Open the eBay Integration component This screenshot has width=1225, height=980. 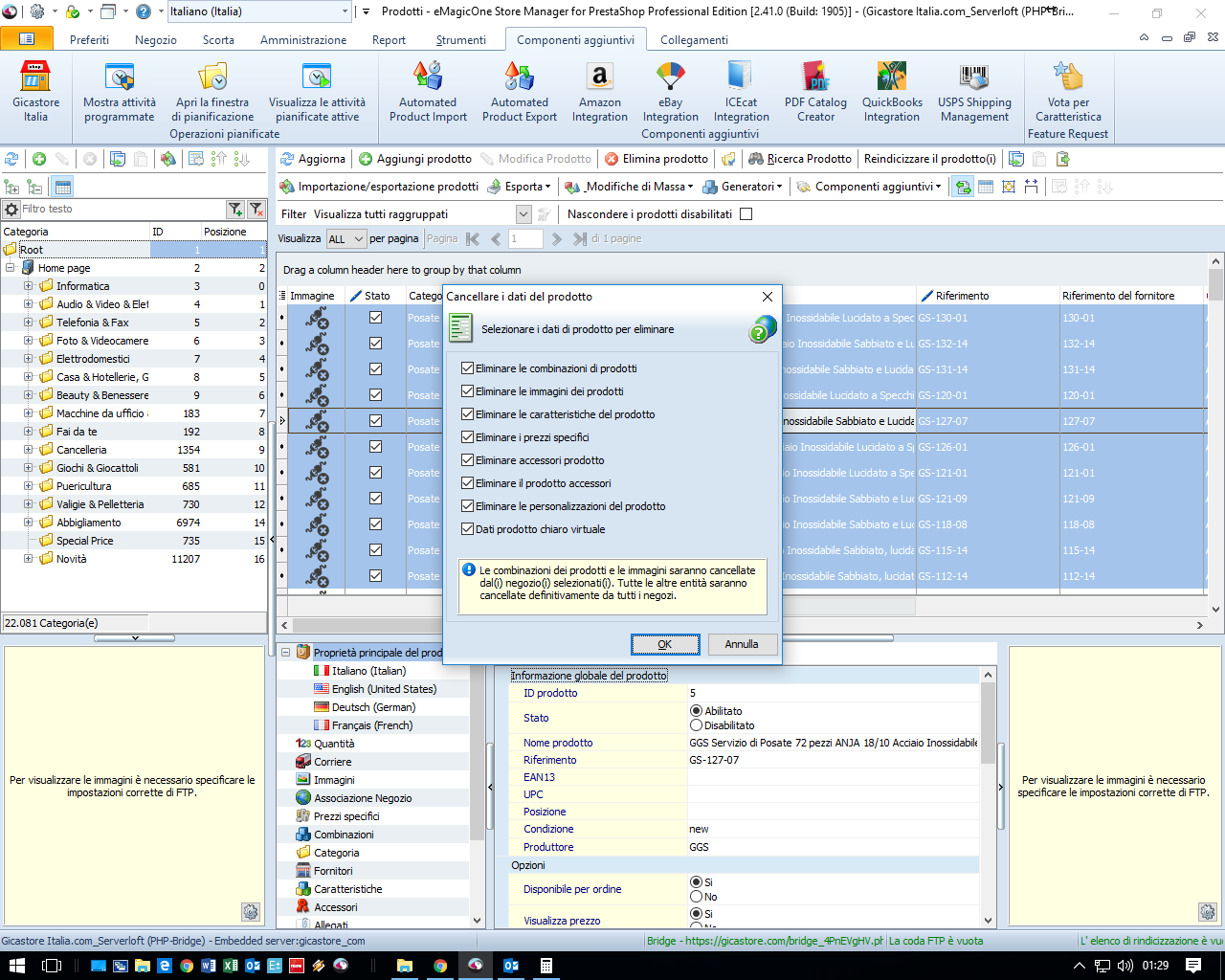670,92
